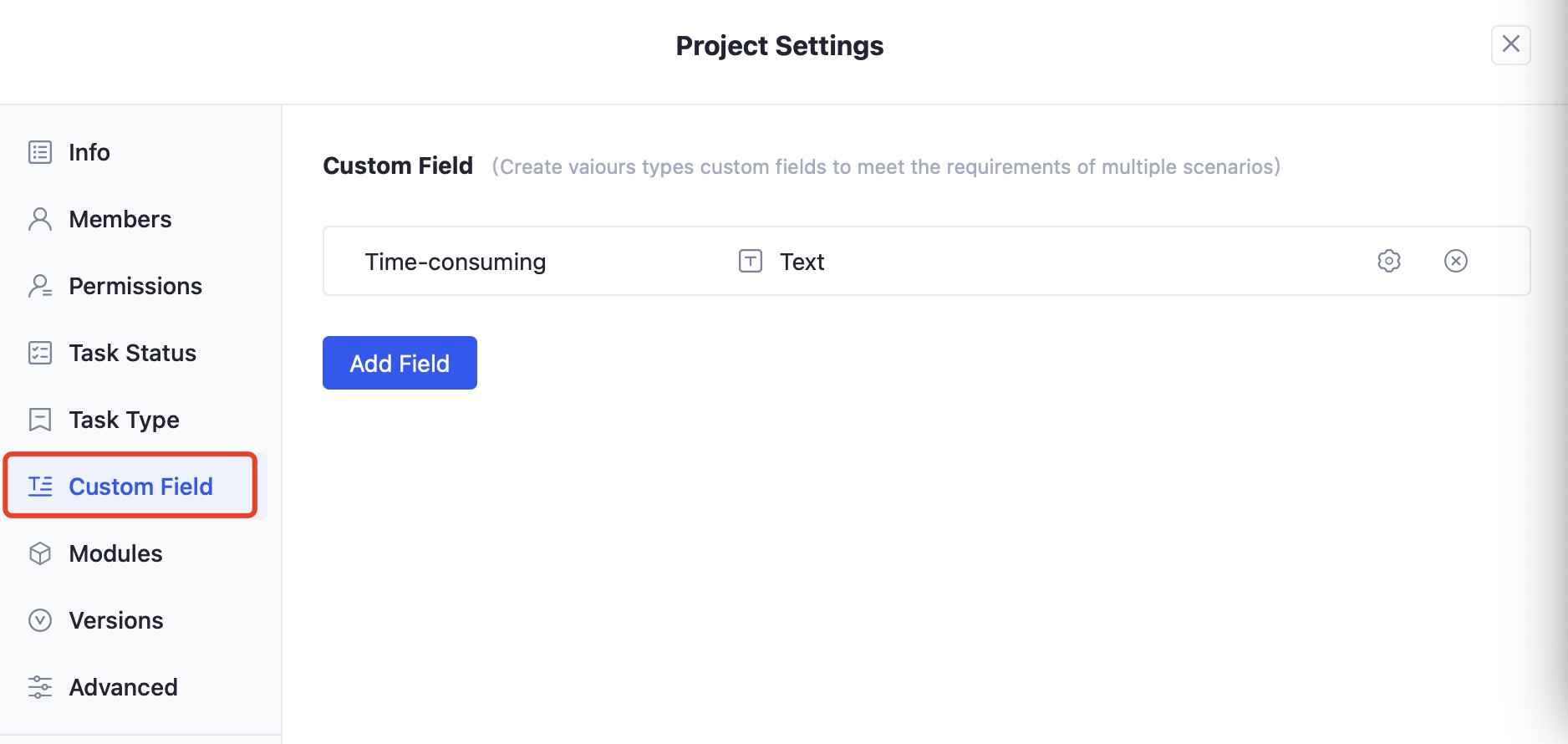Image resolution: width=1568 pixels, height=744 pixels.
Task: Click the Text type 'T' icon
Action: tap(749, 261)
